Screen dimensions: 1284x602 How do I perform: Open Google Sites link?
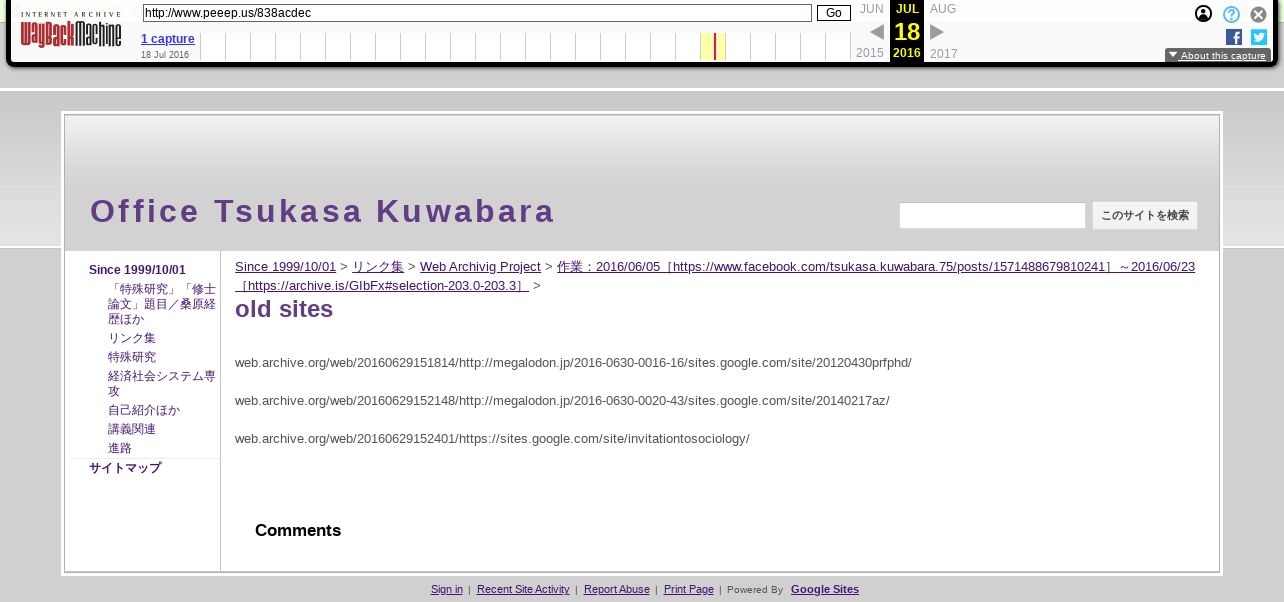(x=825, y=589)
